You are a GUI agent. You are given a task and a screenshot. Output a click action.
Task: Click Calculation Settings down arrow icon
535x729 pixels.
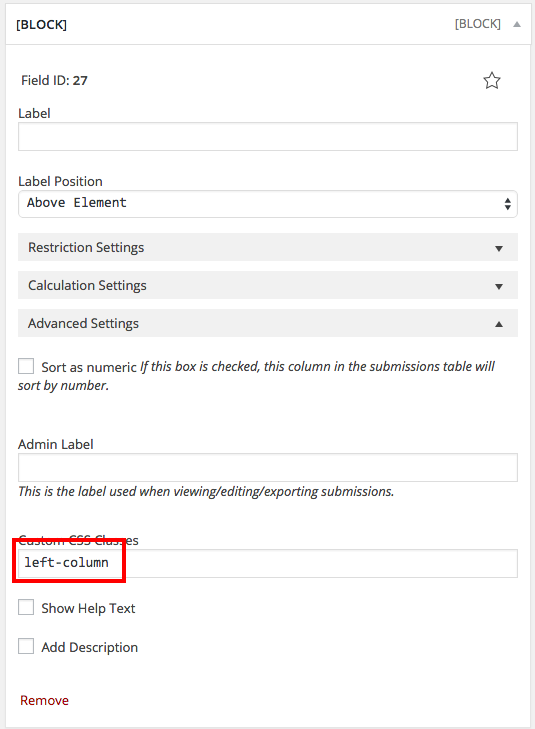[x=499, y=286]
